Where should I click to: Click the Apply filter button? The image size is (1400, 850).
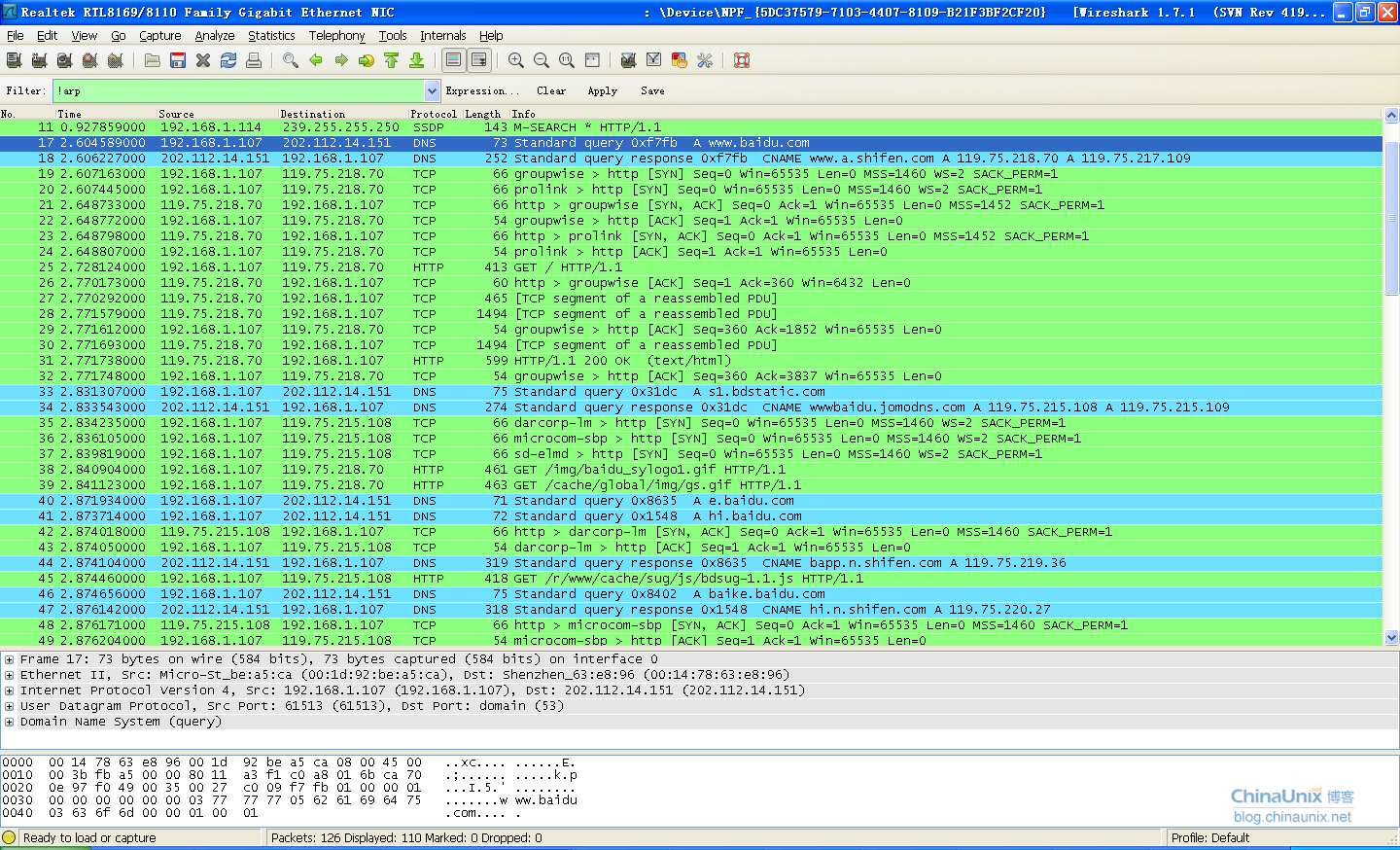(x=602, y=90)
